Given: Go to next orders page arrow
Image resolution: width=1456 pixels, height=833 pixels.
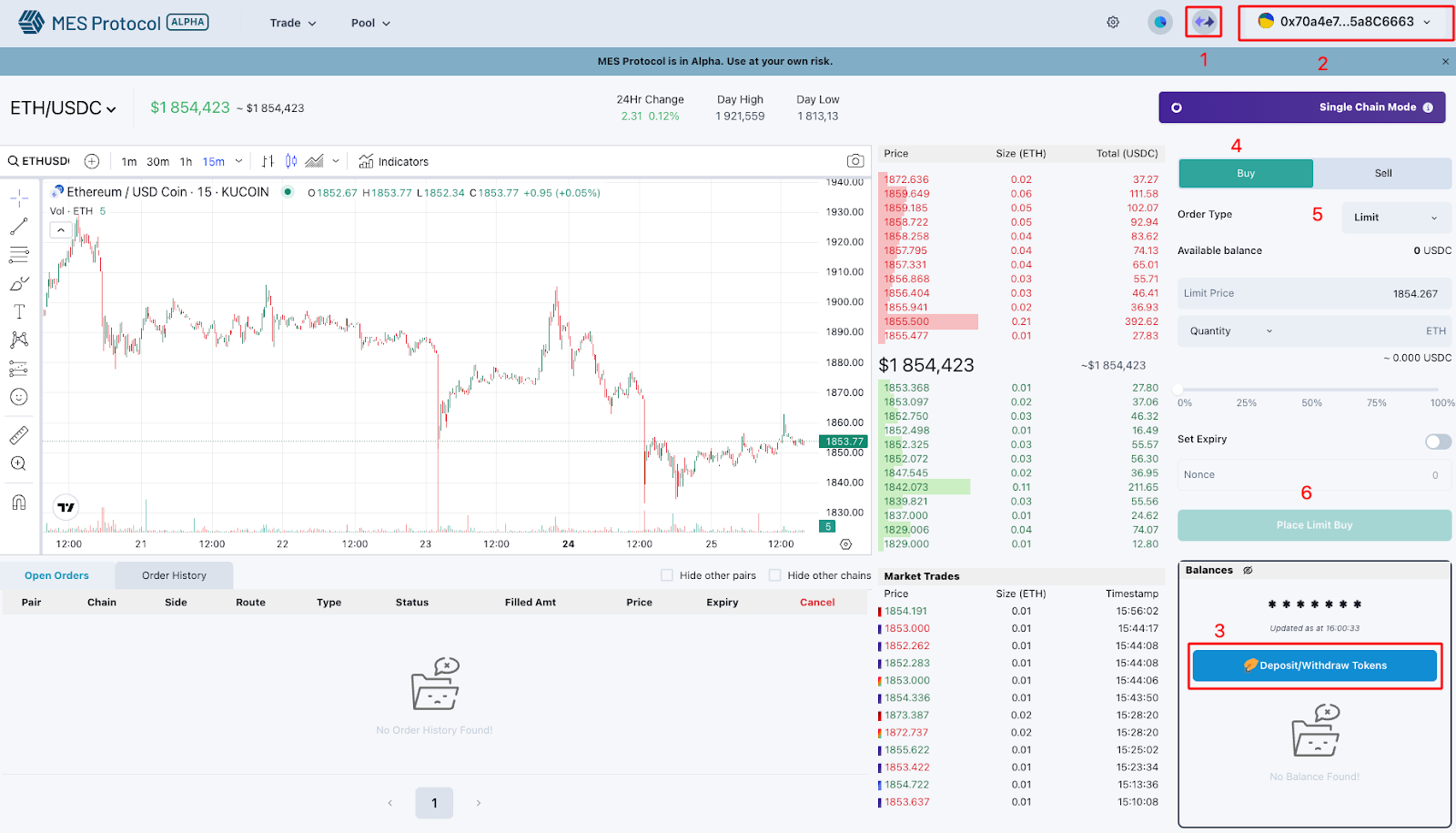Looking at the screenshot, I should pos(479,803).
